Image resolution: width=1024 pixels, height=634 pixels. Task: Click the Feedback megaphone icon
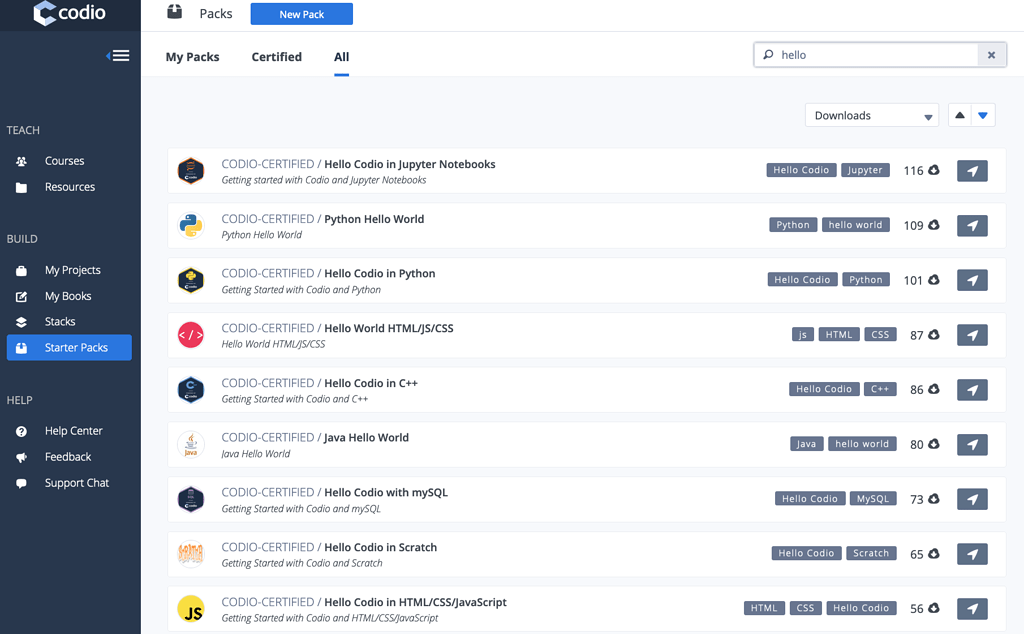click(x=22, y=456)
